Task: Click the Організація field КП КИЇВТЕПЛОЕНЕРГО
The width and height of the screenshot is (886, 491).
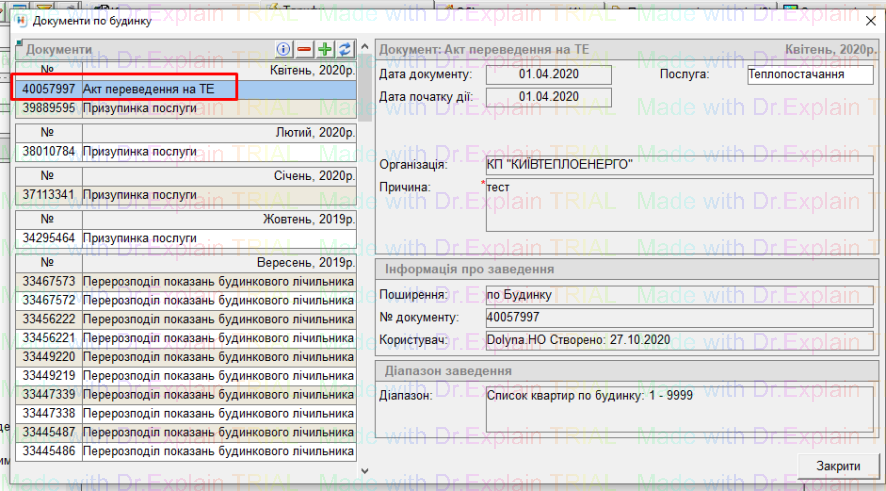Action: tap(678, 165)
